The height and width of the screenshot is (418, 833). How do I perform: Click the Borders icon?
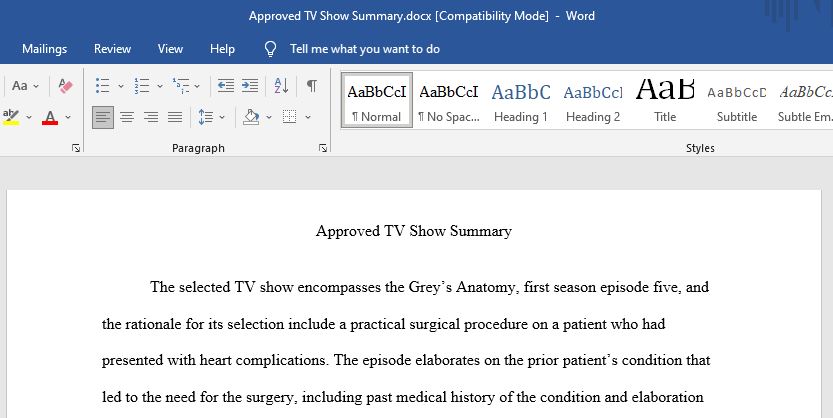[290, 117]
